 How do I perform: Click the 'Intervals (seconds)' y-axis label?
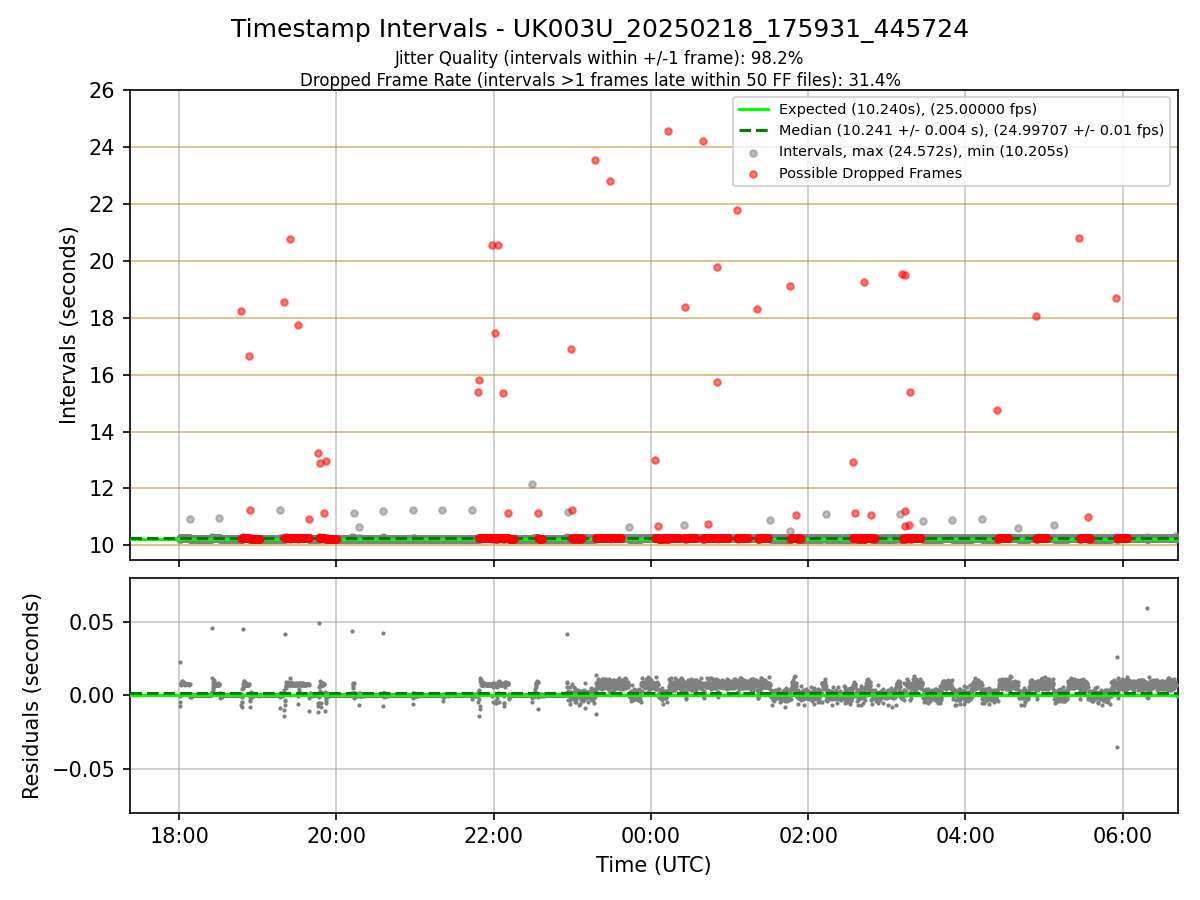pos(68,325)
